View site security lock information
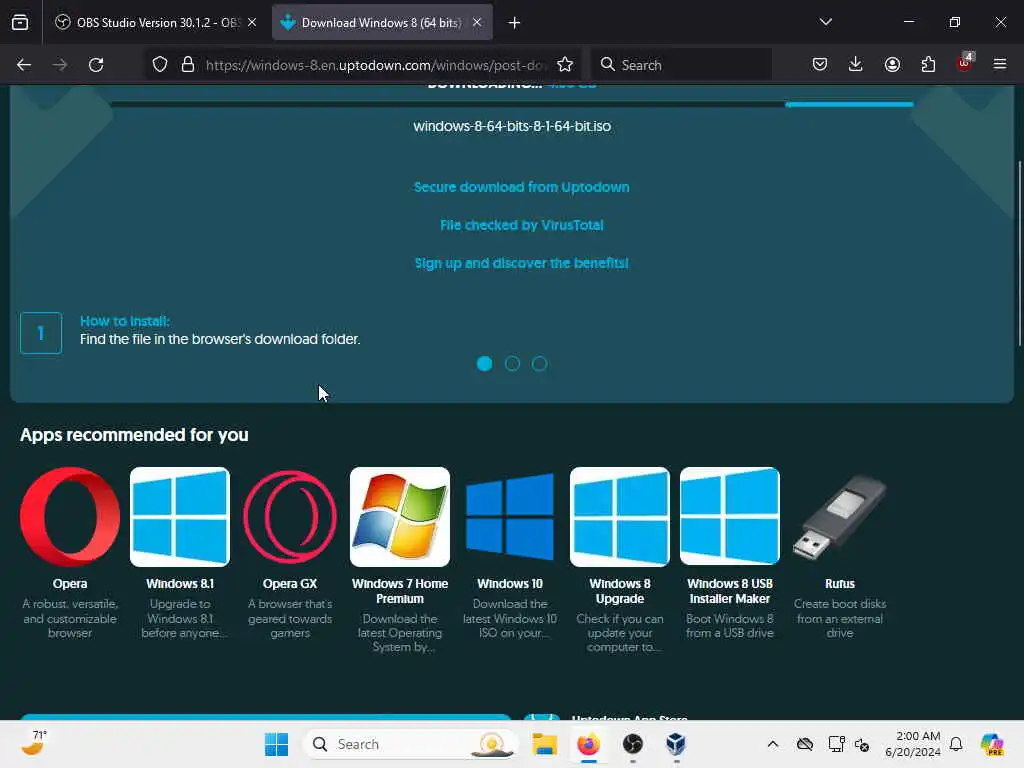 click(188, 65)
